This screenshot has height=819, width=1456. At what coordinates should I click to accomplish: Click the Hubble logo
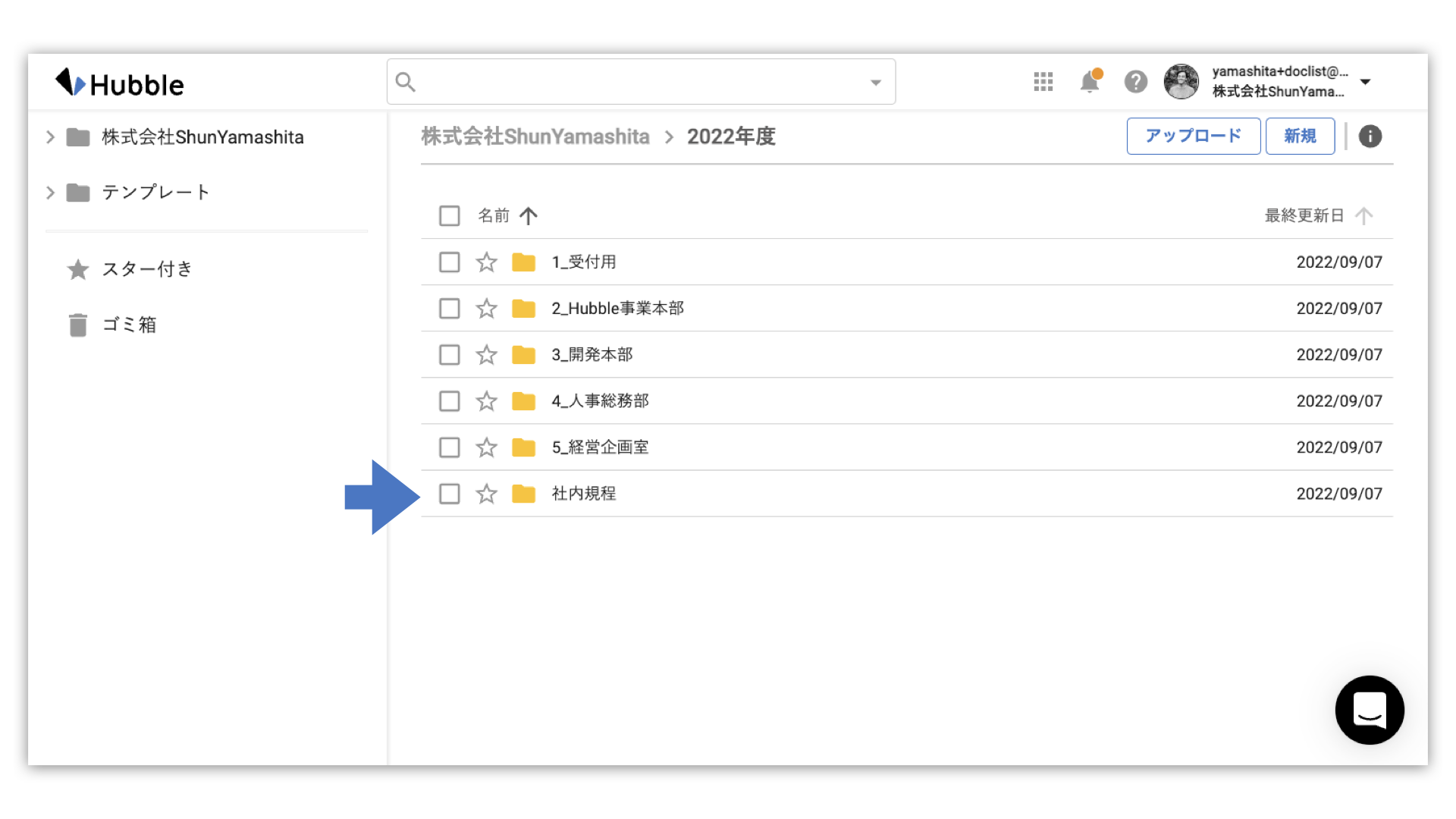tap(120, 83)
